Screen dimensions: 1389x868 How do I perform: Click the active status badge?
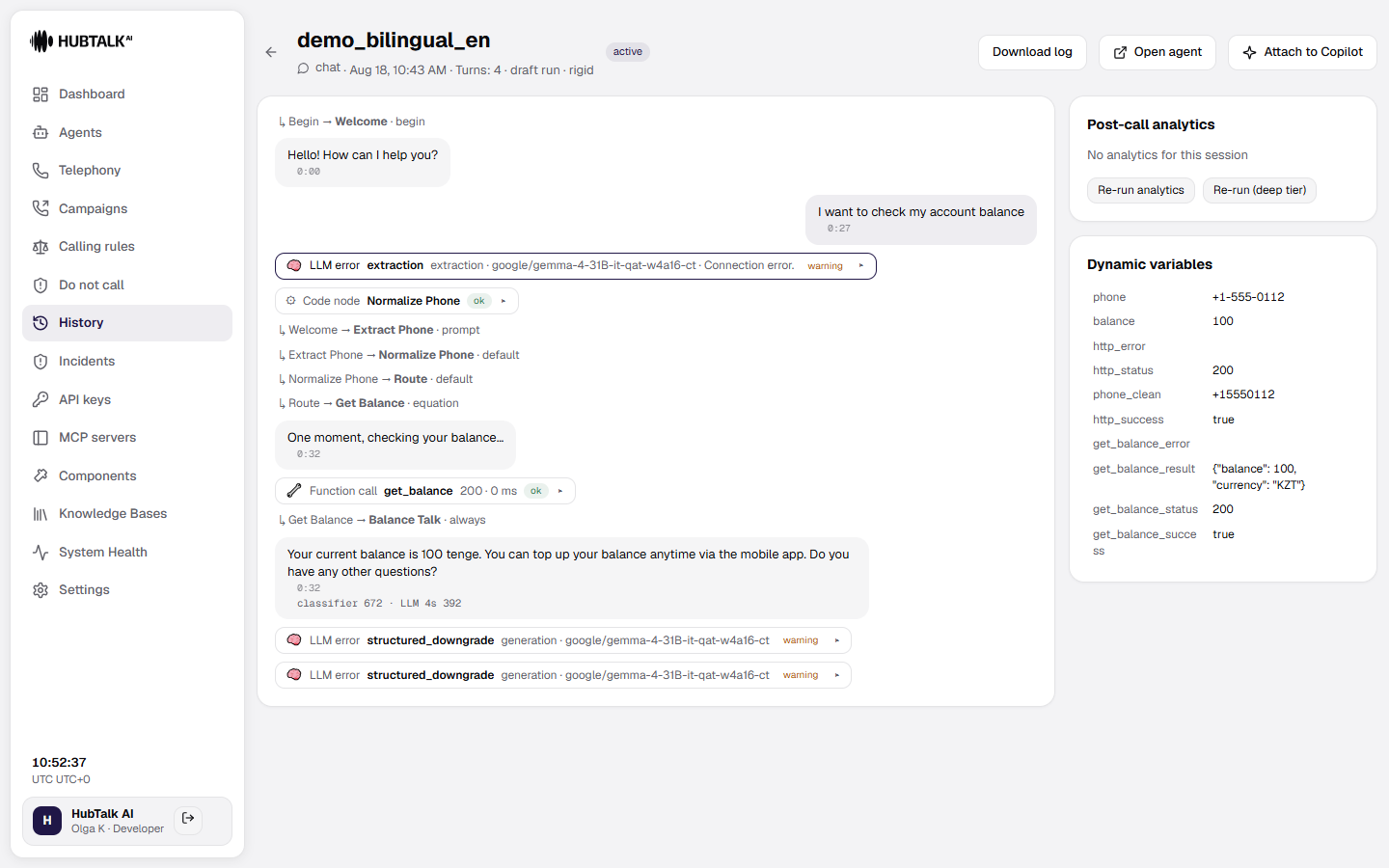628,52
